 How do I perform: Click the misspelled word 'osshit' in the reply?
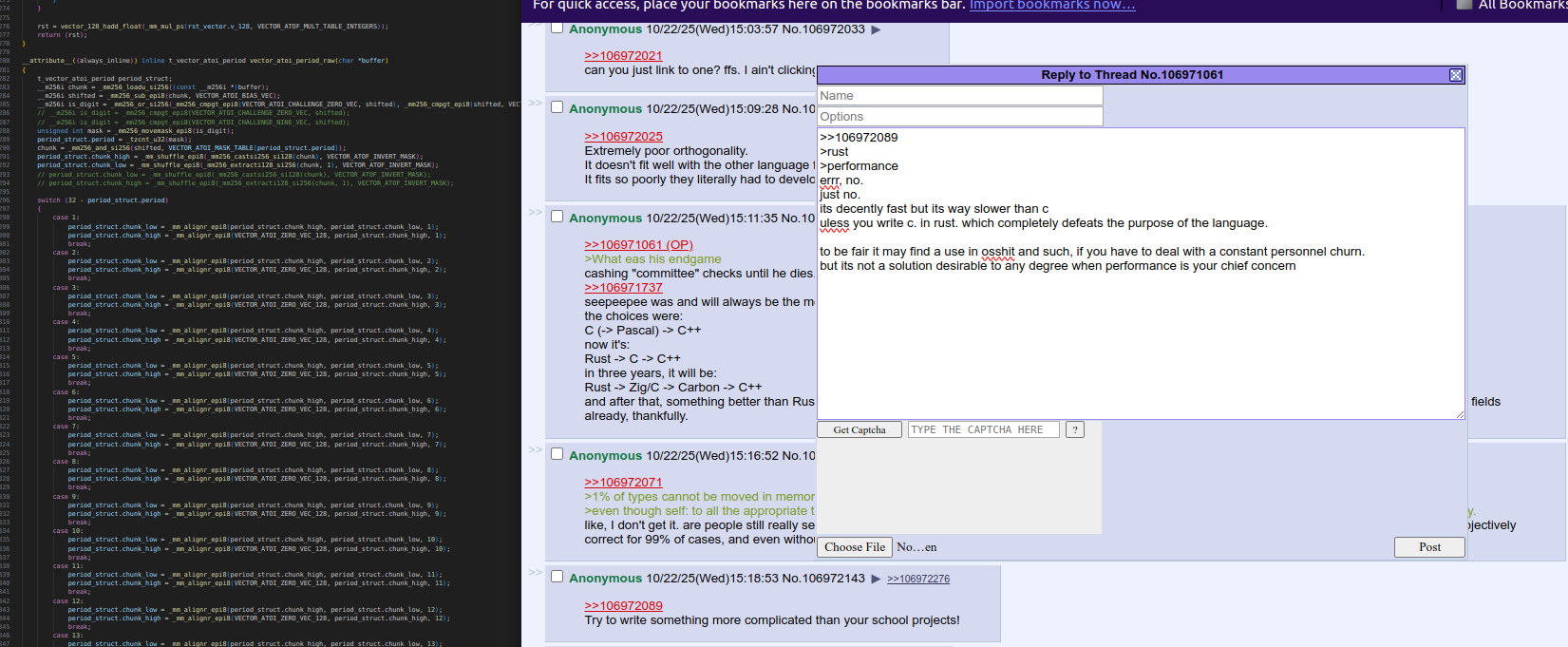[x=998, y=252]
